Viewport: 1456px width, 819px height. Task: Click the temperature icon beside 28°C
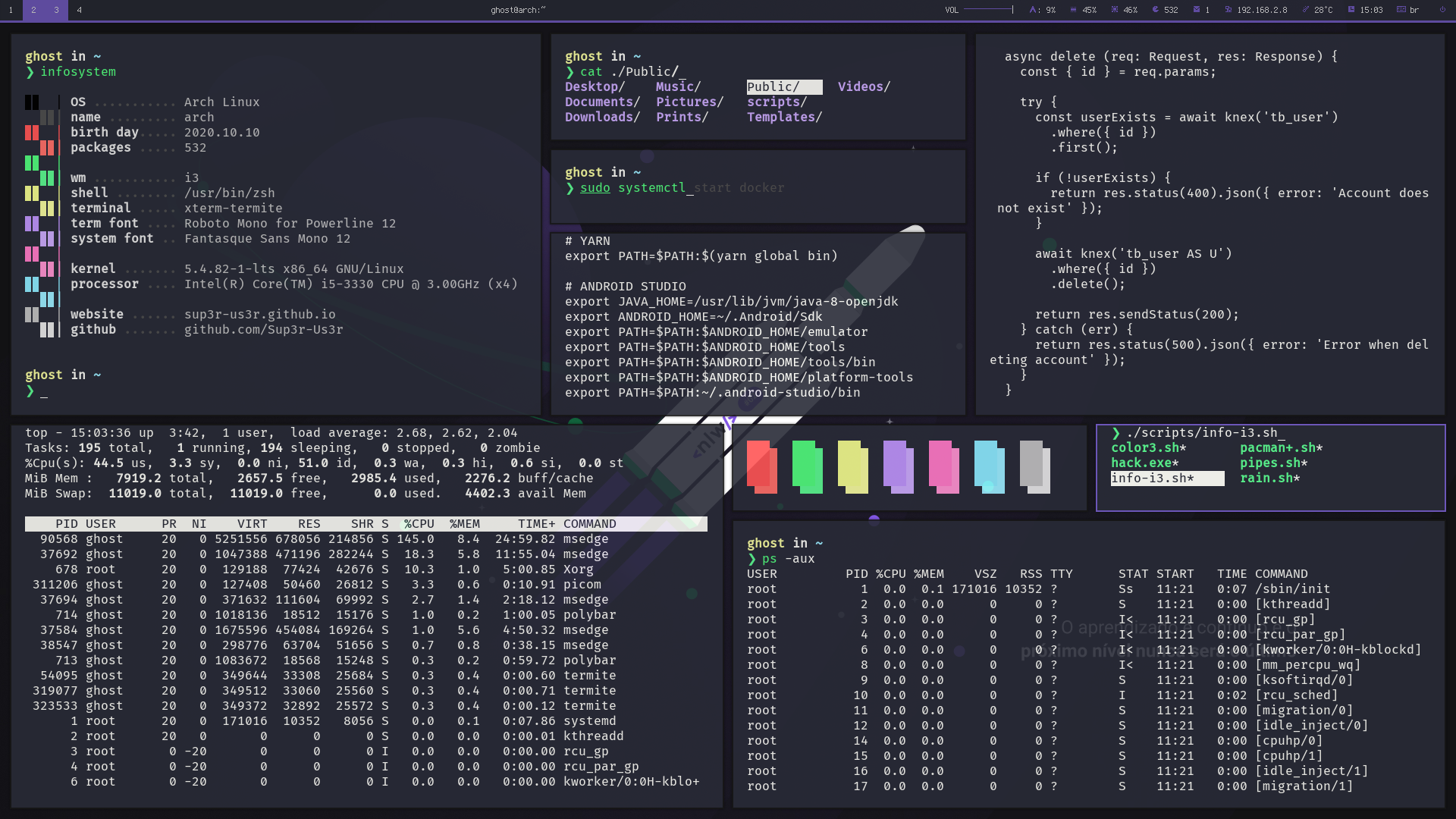(1306, 10)
